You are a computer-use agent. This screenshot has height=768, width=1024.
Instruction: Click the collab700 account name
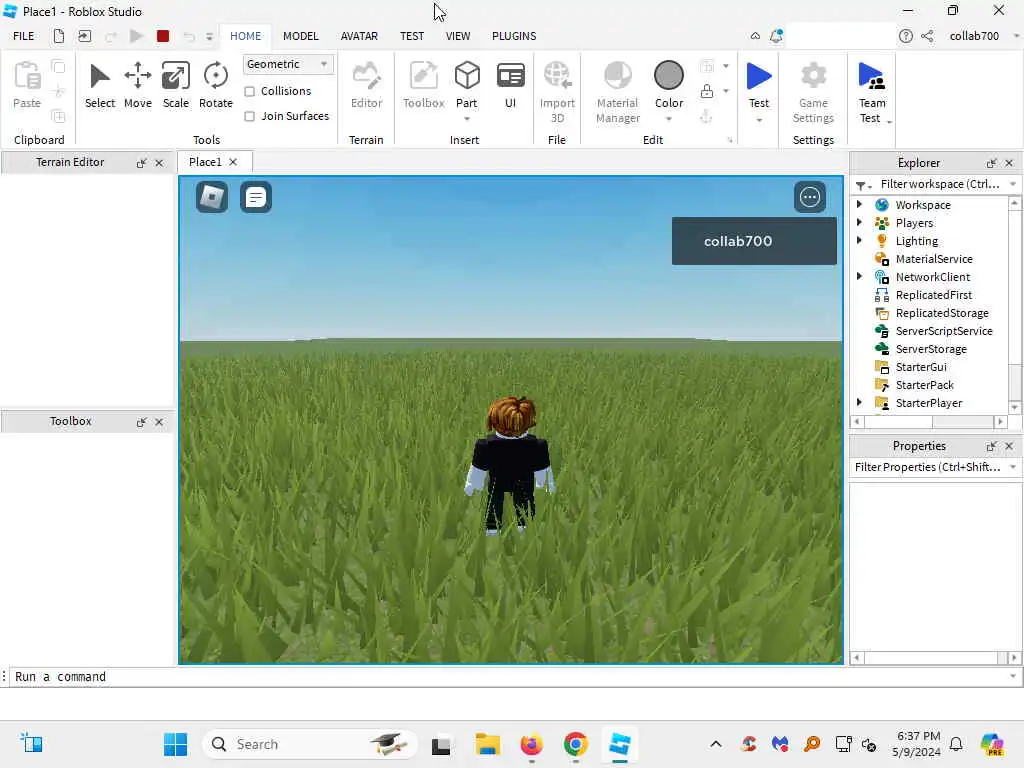coord(974,36)
